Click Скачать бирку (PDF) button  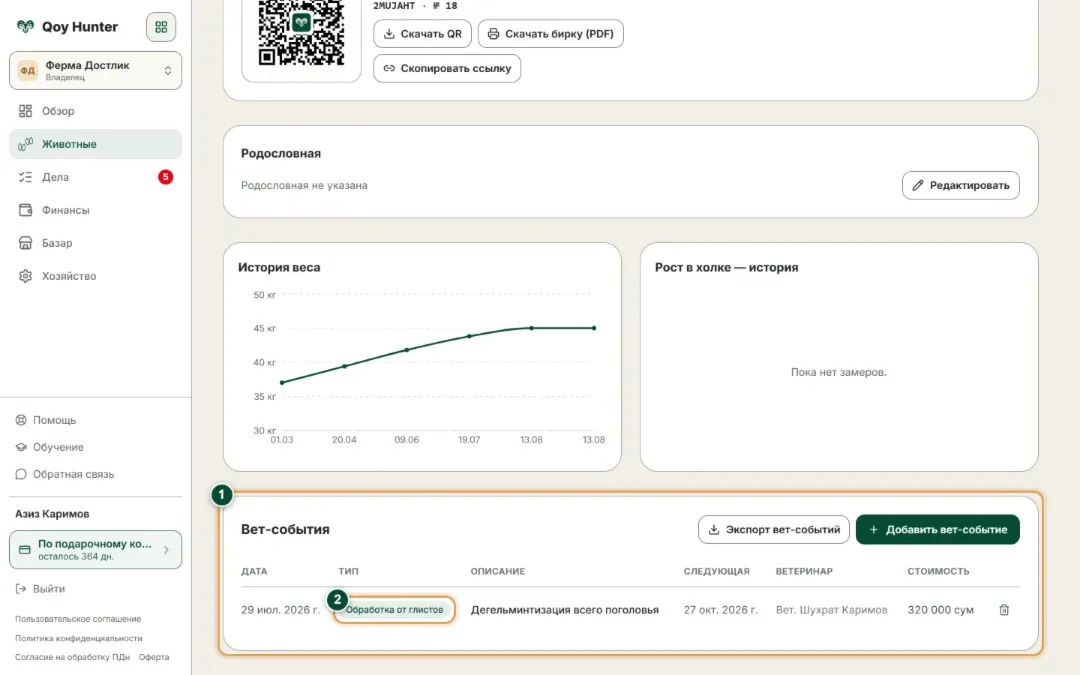(x=550, y=34)
